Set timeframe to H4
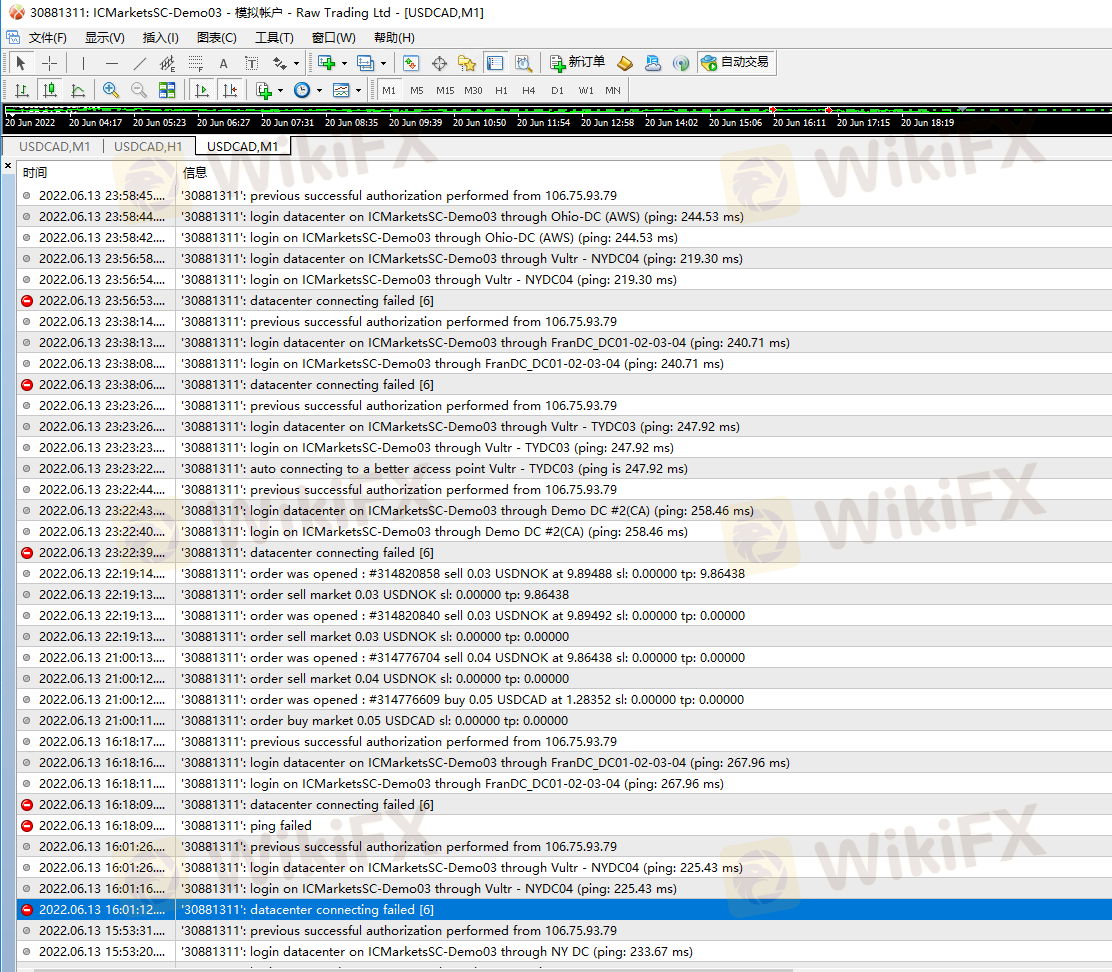This screenshot has height=972, width=1112. click(x=528, y=91)
